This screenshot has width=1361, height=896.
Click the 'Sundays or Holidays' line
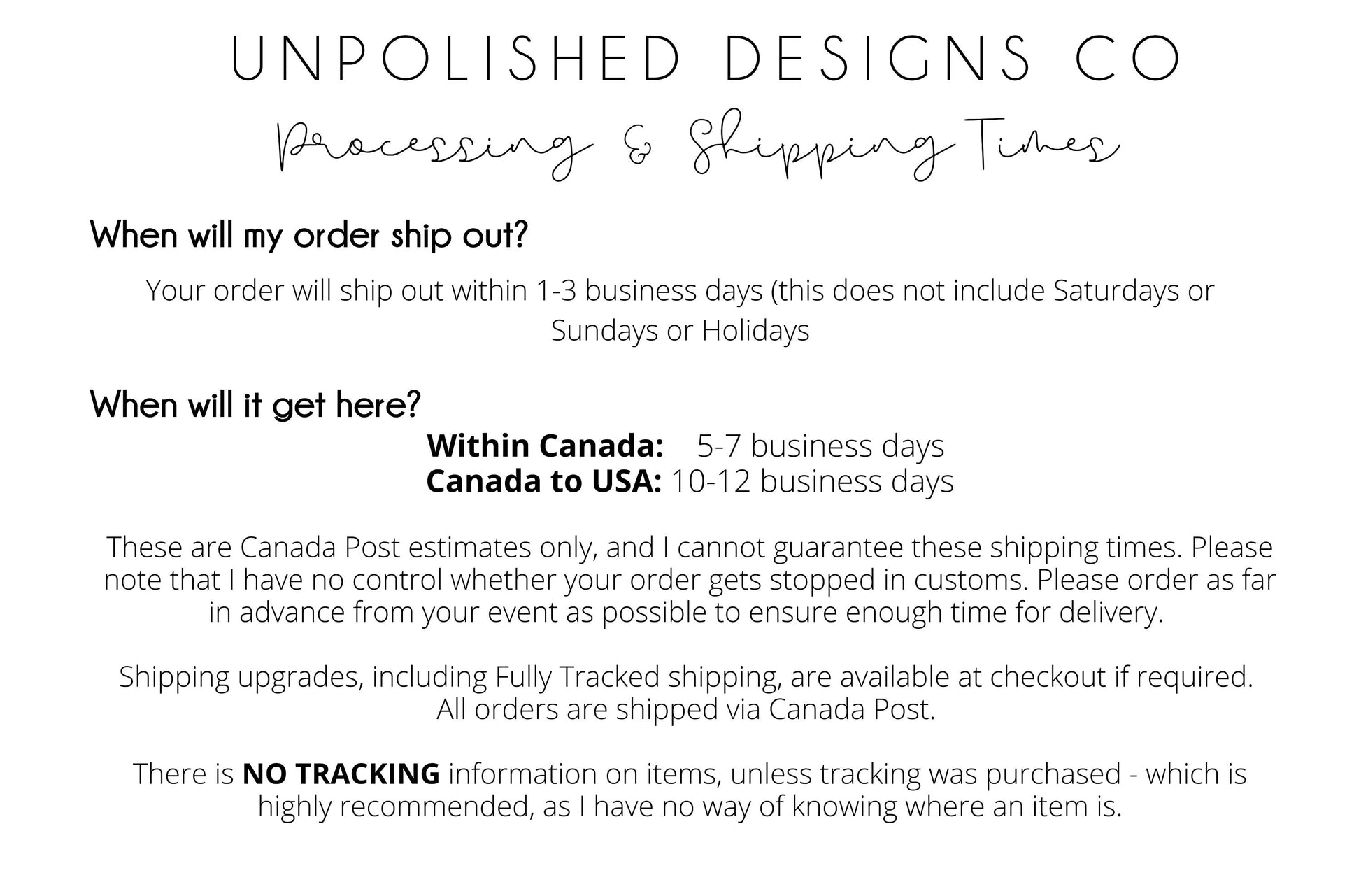[x=680, y=331]
